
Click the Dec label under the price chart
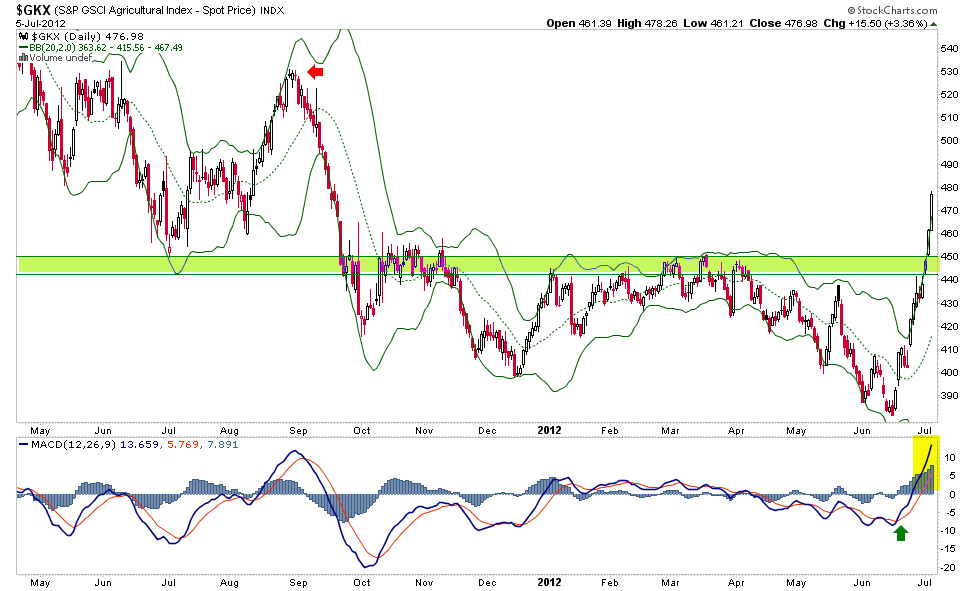(x=487, y=430)
